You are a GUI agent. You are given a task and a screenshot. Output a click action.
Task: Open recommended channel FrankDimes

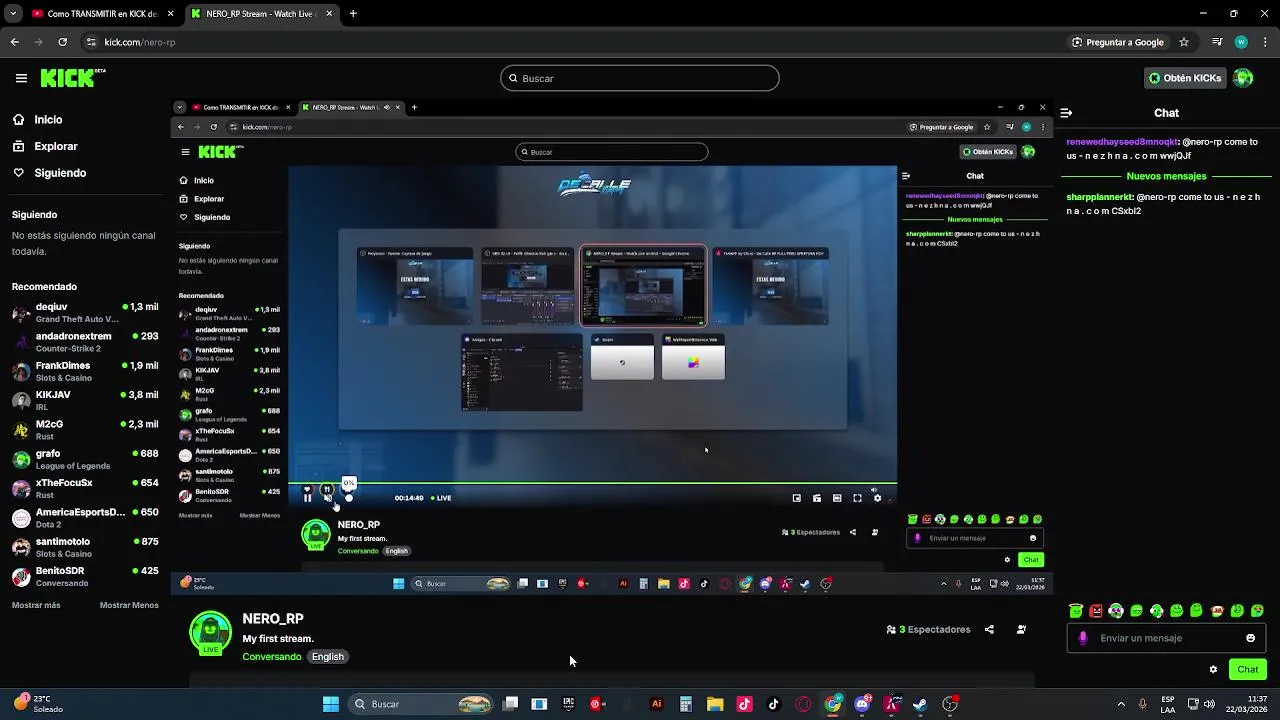tap(85, 371)
